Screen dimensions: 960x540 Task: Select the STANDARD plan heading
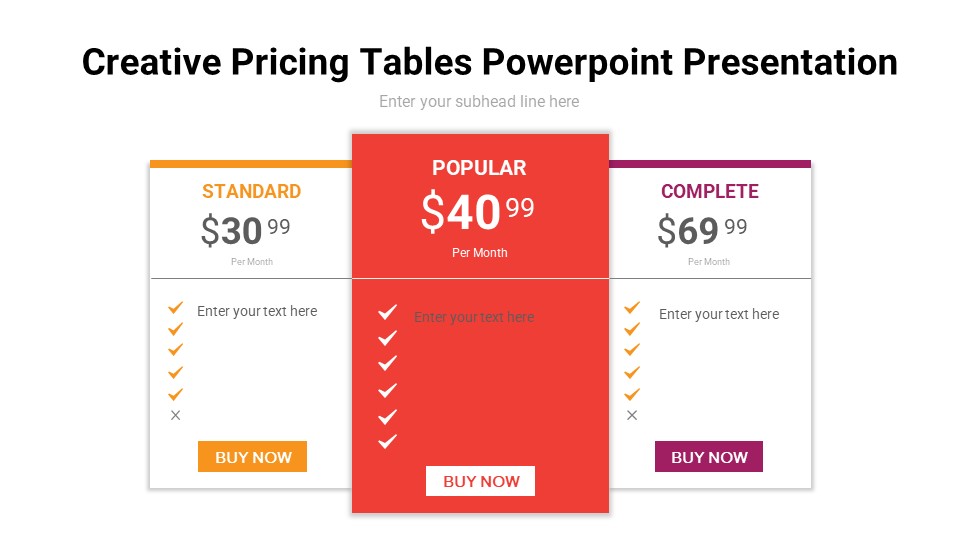(x=251, y=191)
